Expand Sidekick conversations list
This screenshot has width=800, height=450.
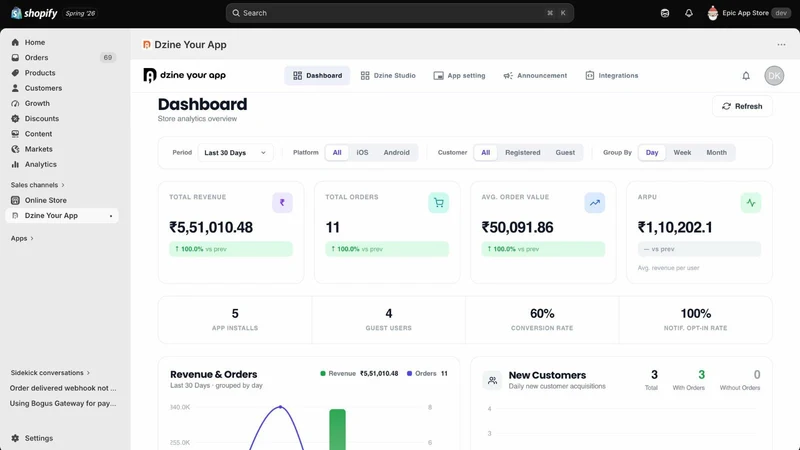tap(50, 373)
